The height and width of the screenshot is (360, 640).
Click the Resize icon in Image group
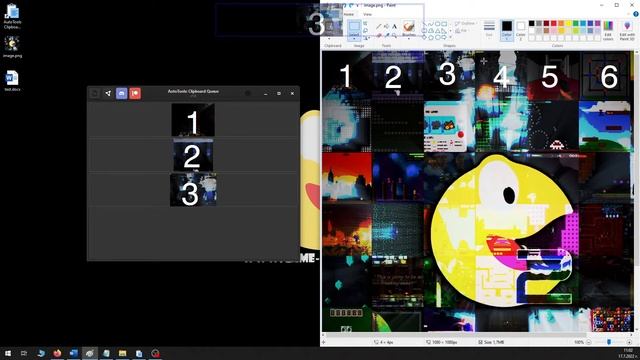coord(365,31)
